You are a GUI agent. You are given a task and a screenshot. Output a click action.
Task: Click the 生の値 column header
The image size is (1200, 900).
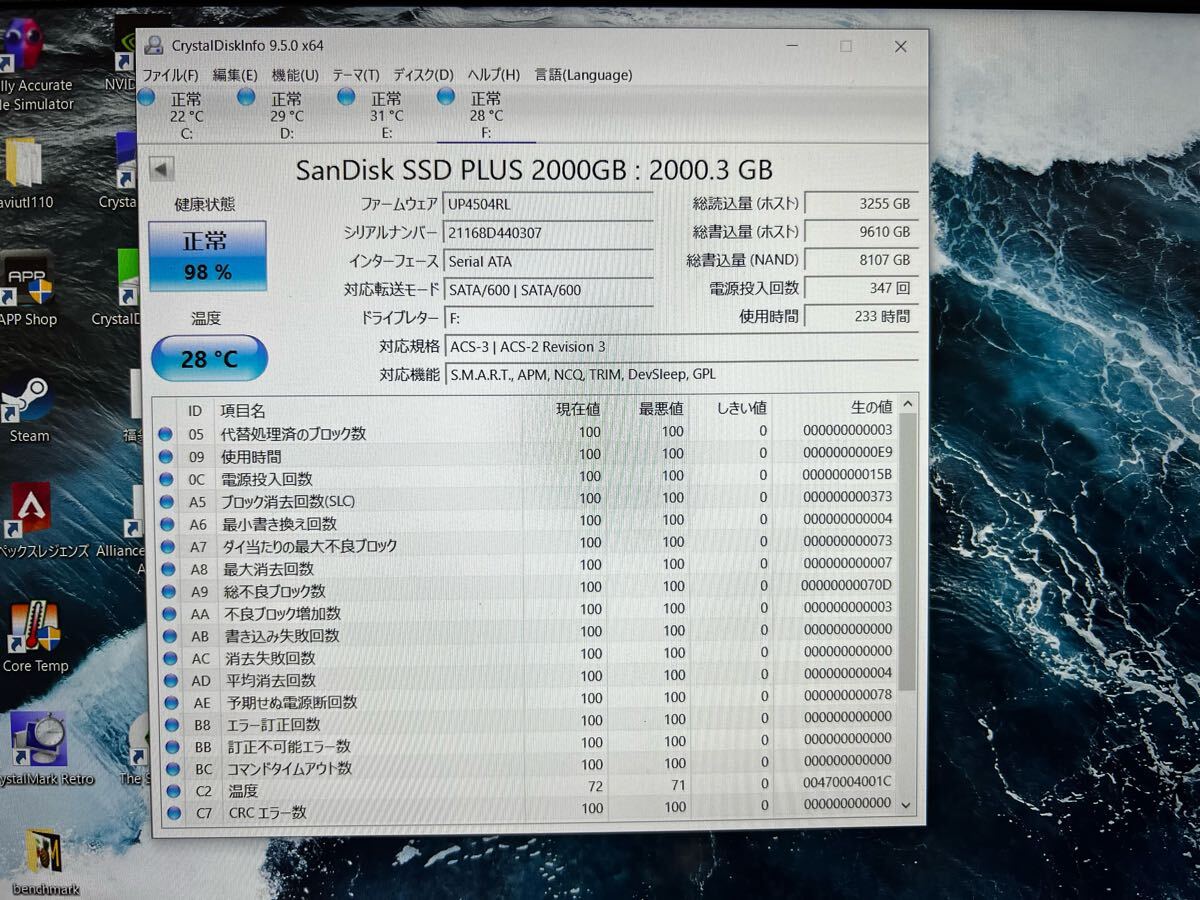pyautogui.click(x=871, y=407)
